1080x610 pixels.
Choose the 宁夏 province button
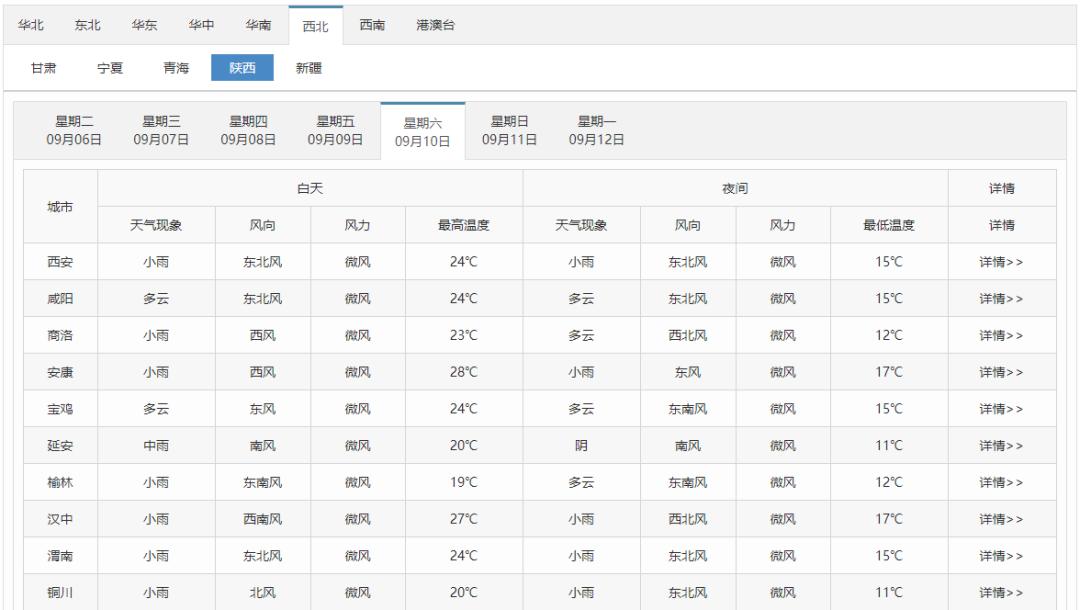(109, 69)
